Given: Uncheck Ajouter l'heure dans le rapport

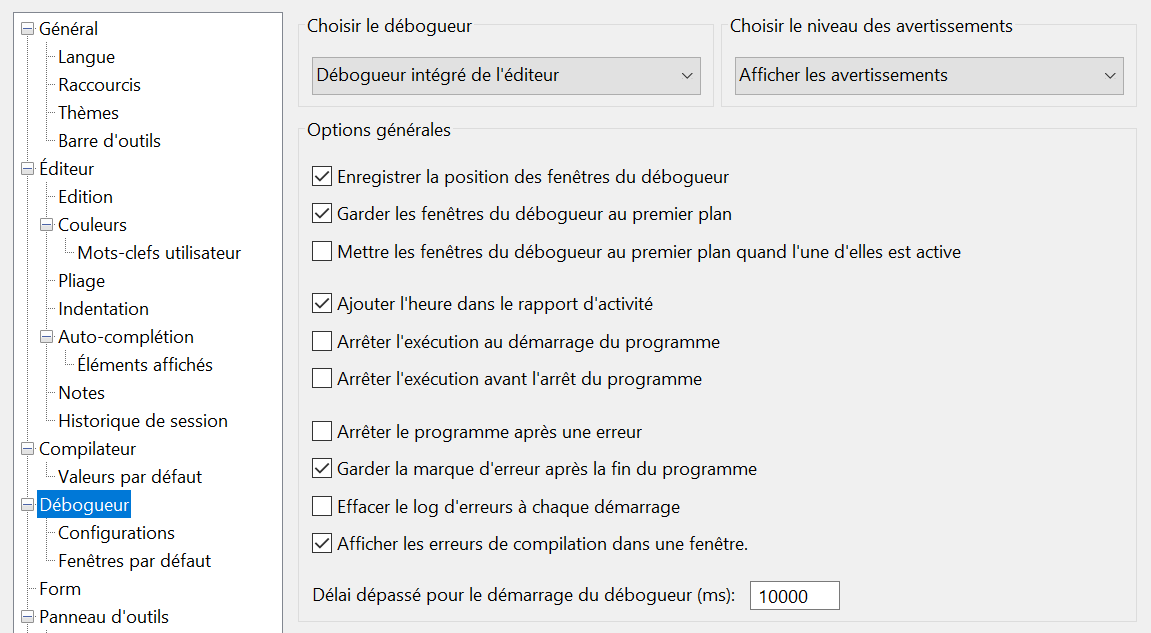Looking at the screenshot, I should coord(322,303).
